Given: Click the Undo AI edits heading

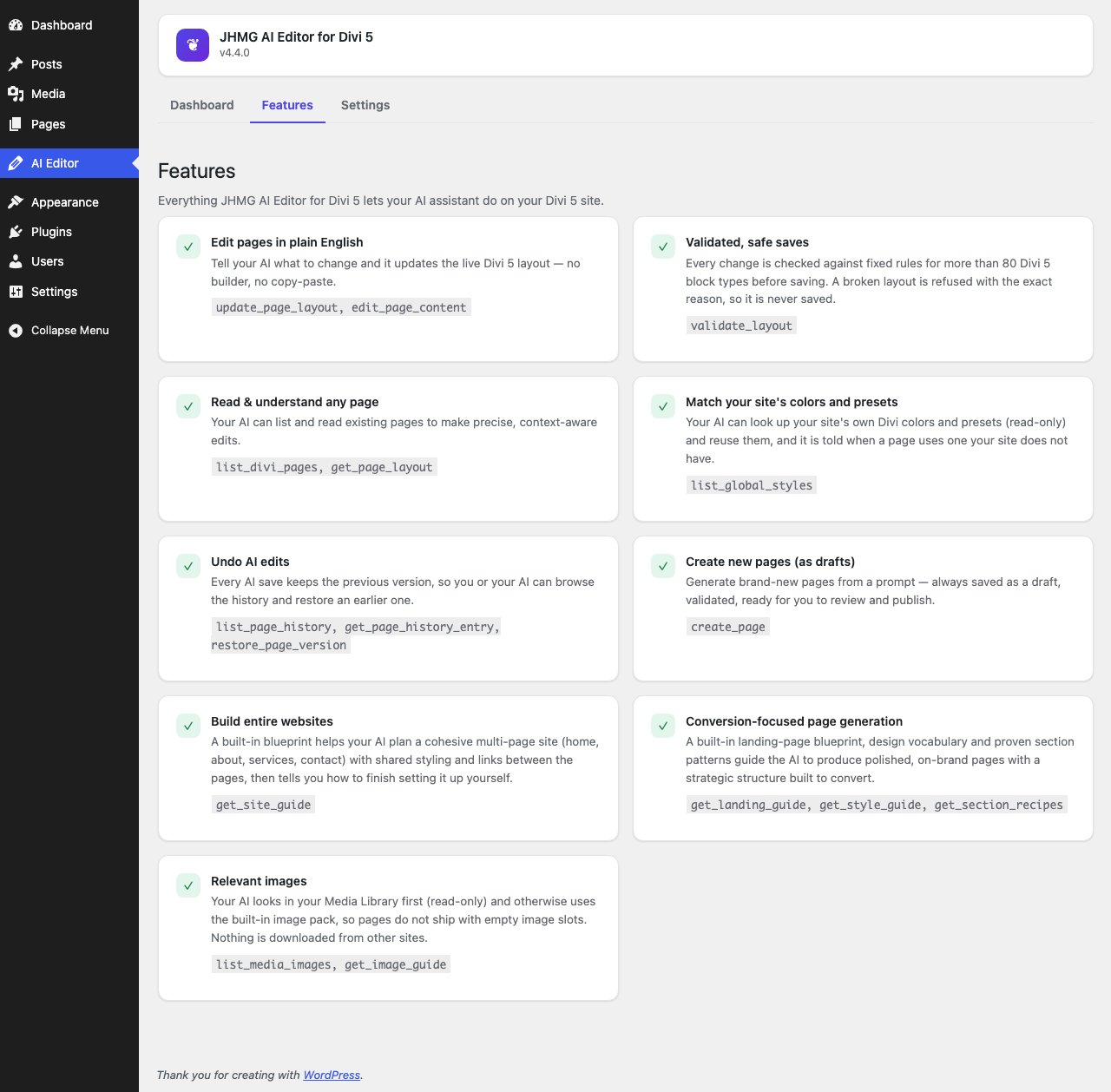Looking at the screenshot, I should click(x=250, y=562).
